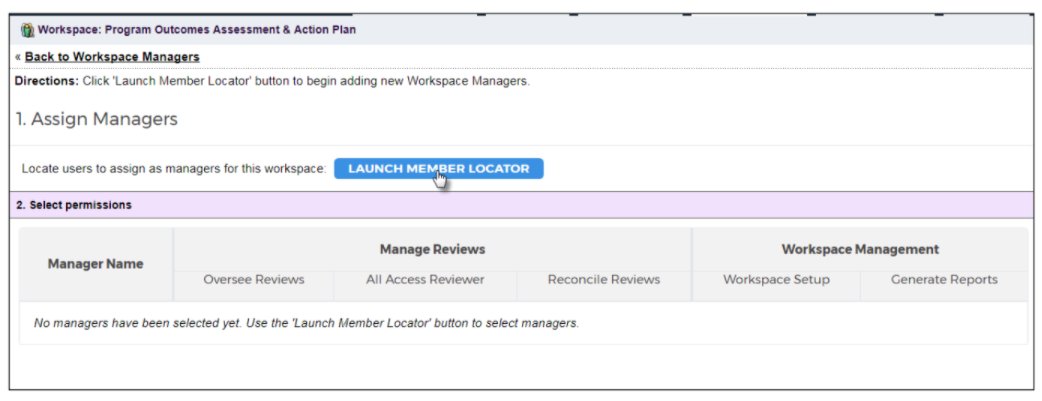The height and width of the screenshot is (401, 1042).
Task: Select the Oversee Reviews column
Action: pos(254,280)
